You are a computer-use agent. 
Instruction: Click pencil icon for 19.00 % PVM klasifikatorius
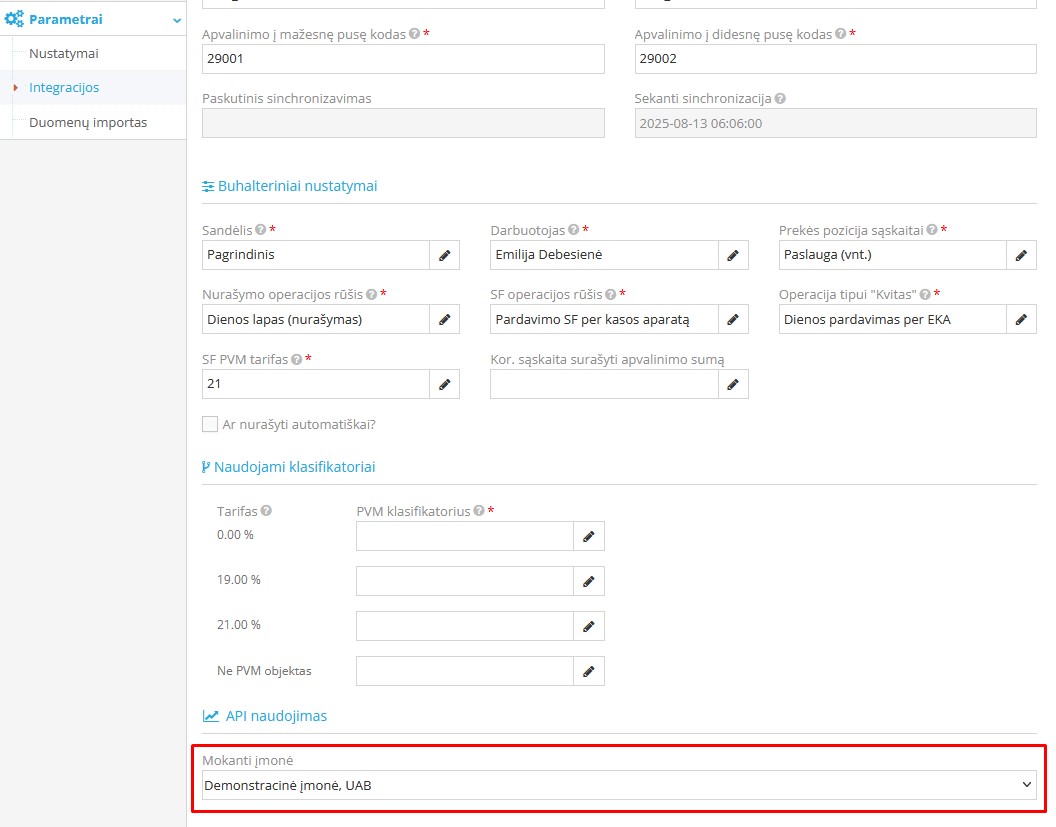[589, 581]
